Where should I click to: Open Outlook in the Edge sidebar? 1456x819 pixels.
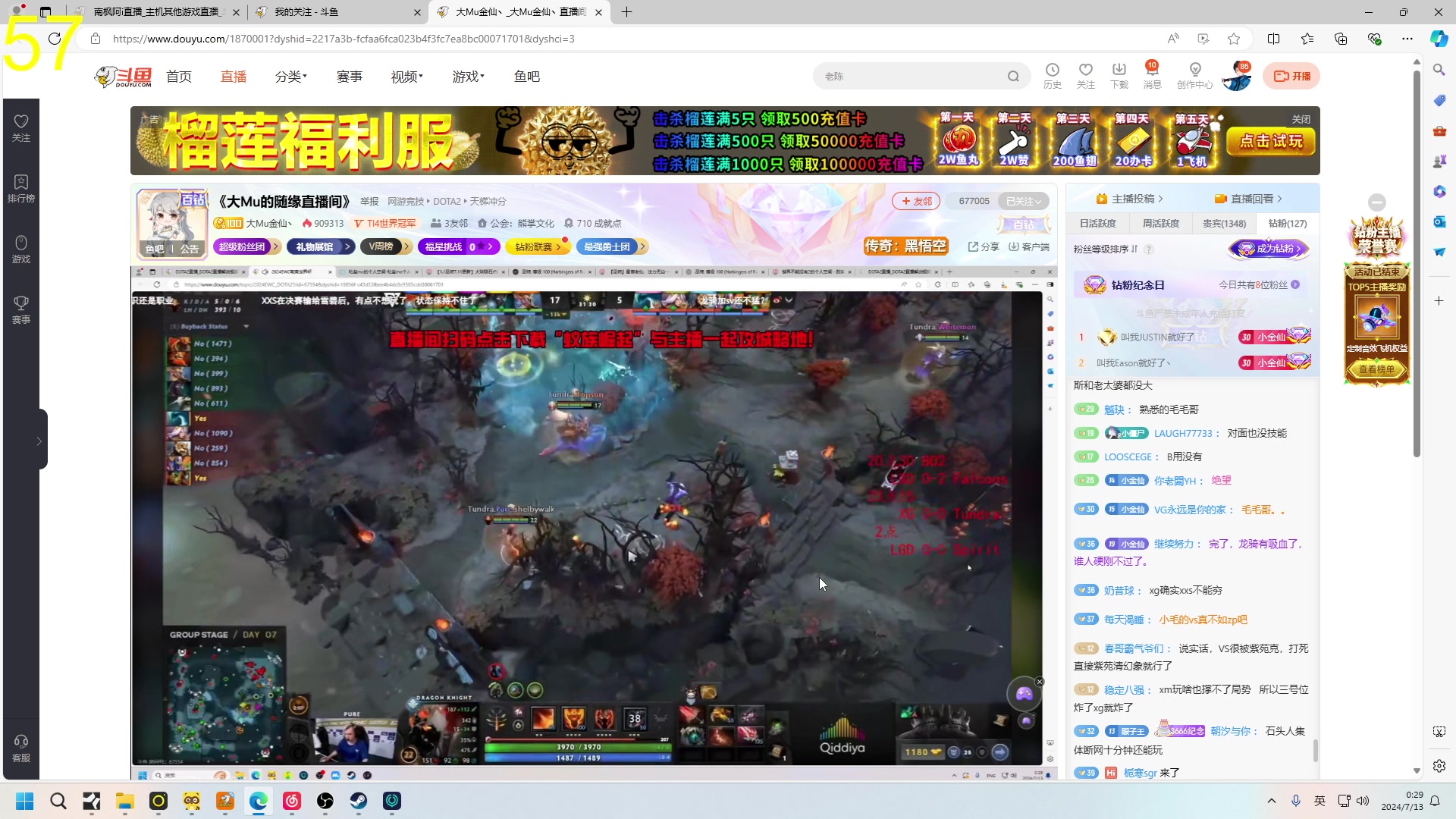pos(1439,221)
